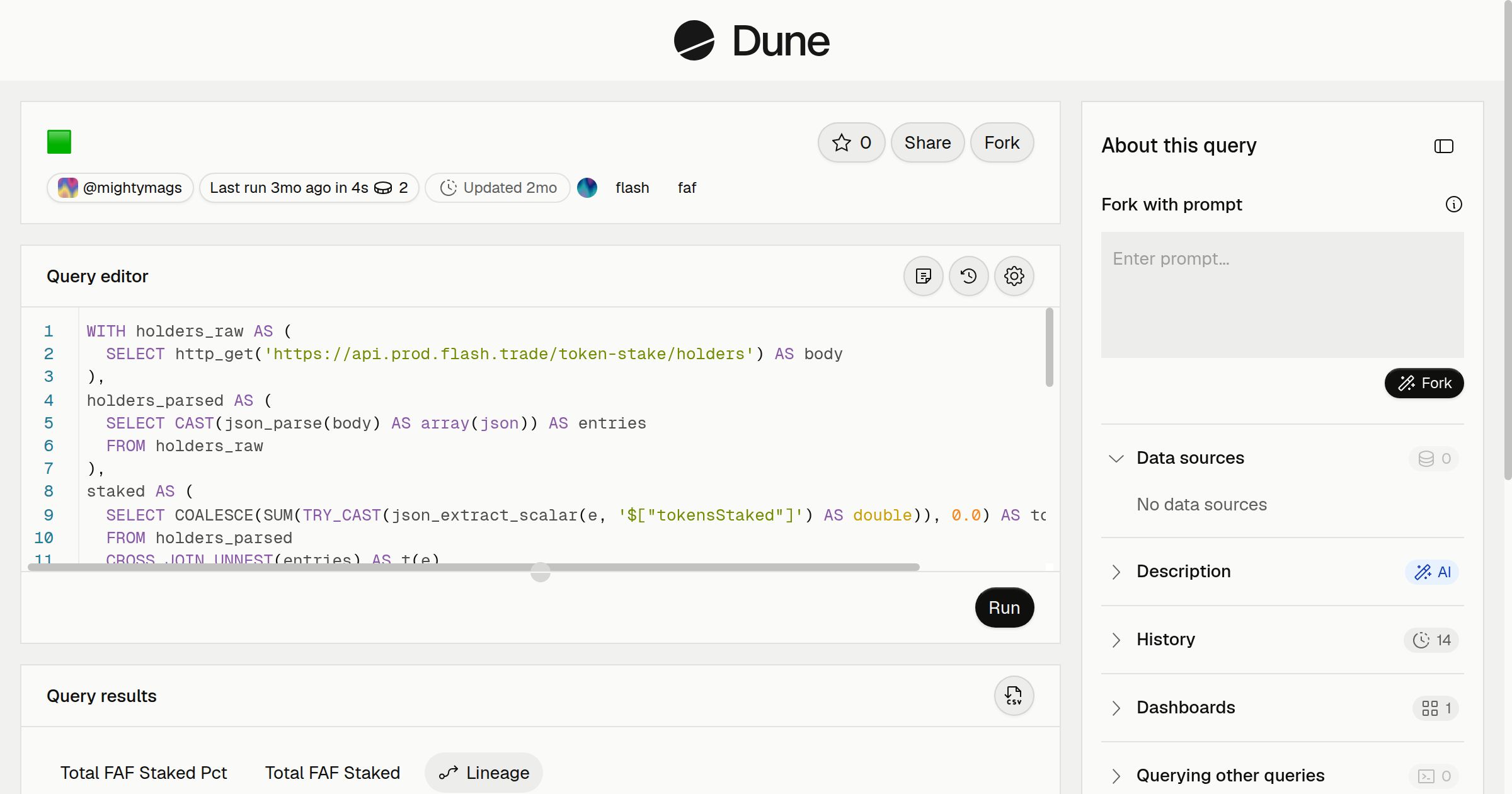Run the query
The image size is (1512, 794).
(x=1004, y=607)
